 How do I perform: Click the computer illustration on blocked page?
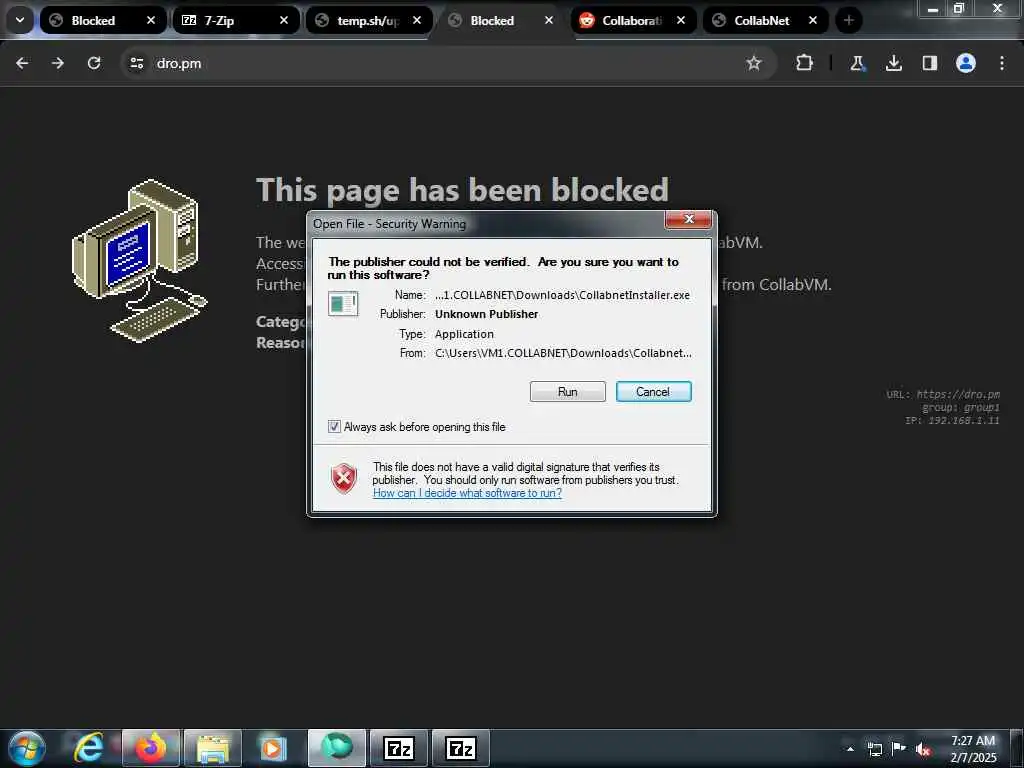click(x=139, y=260)
